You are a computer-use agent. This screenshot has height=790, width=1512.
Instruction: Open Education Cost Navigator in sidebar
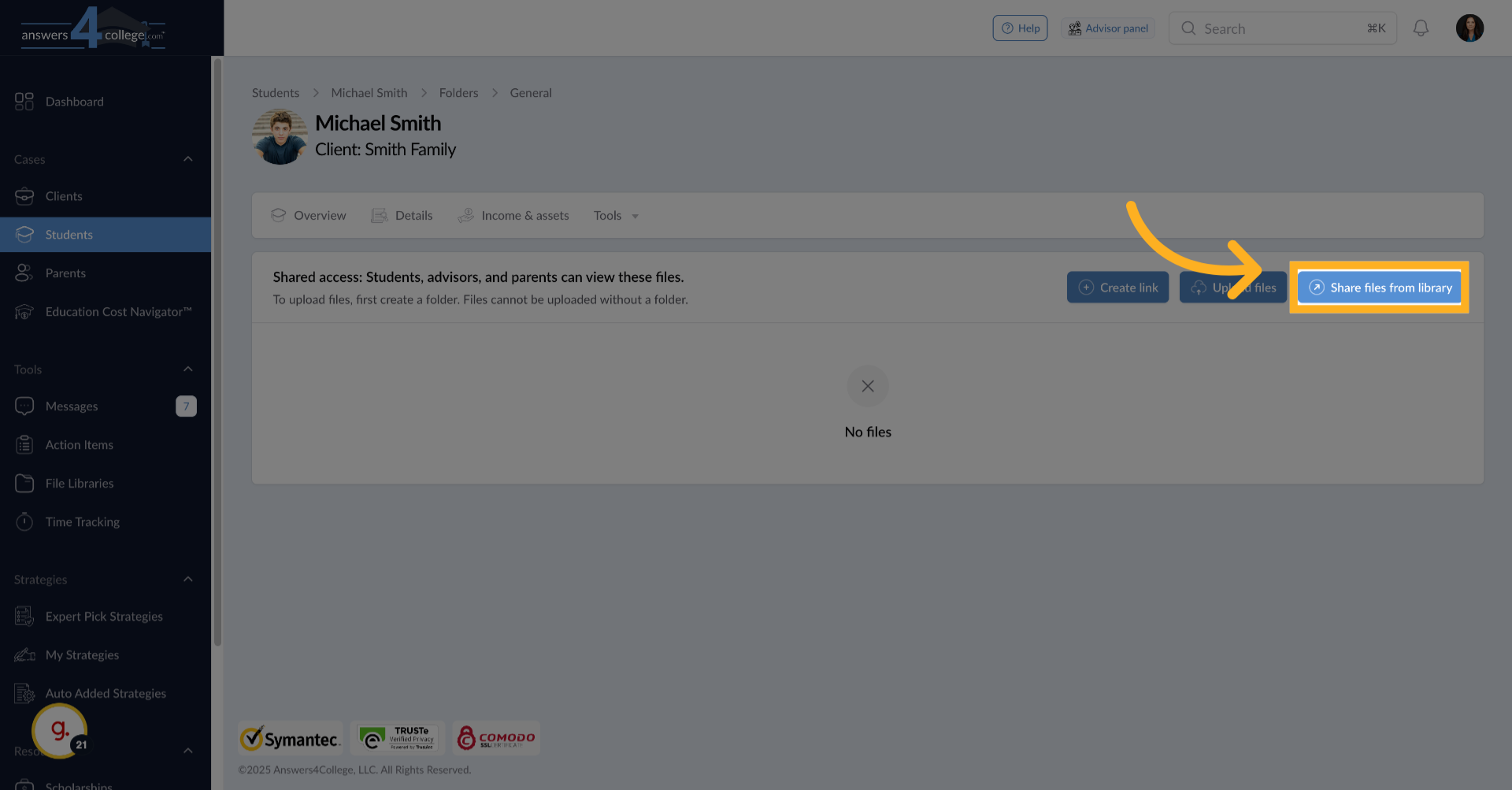click(x=106, y=312)
